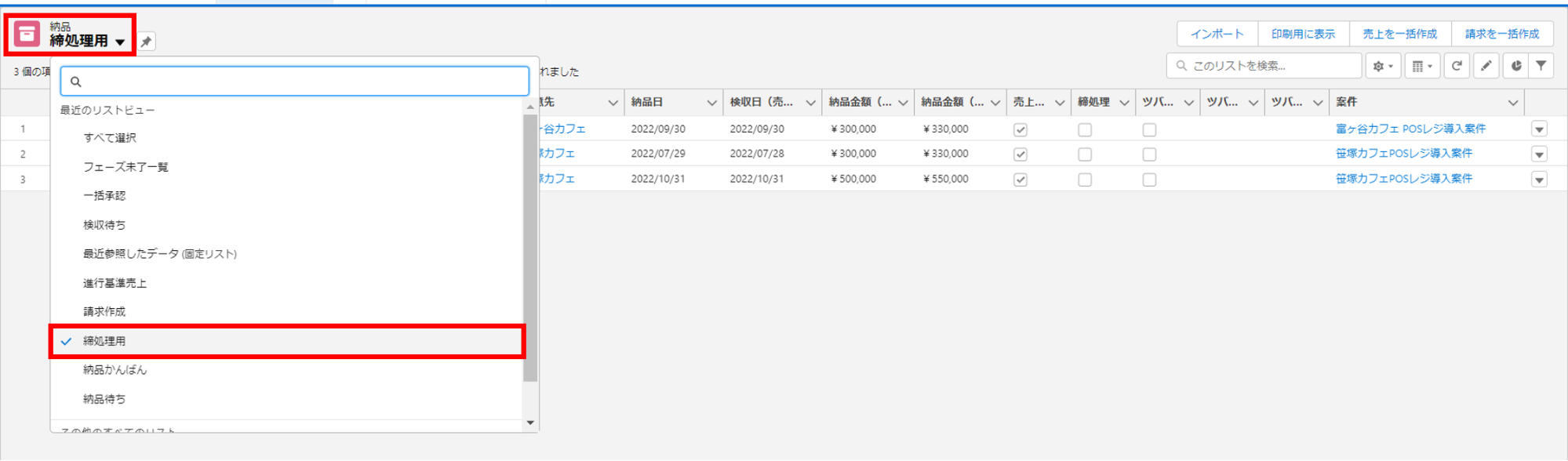Refresh the list with reload icon
Viewport: 1568px width, 461px height.
click(1457, 66)
